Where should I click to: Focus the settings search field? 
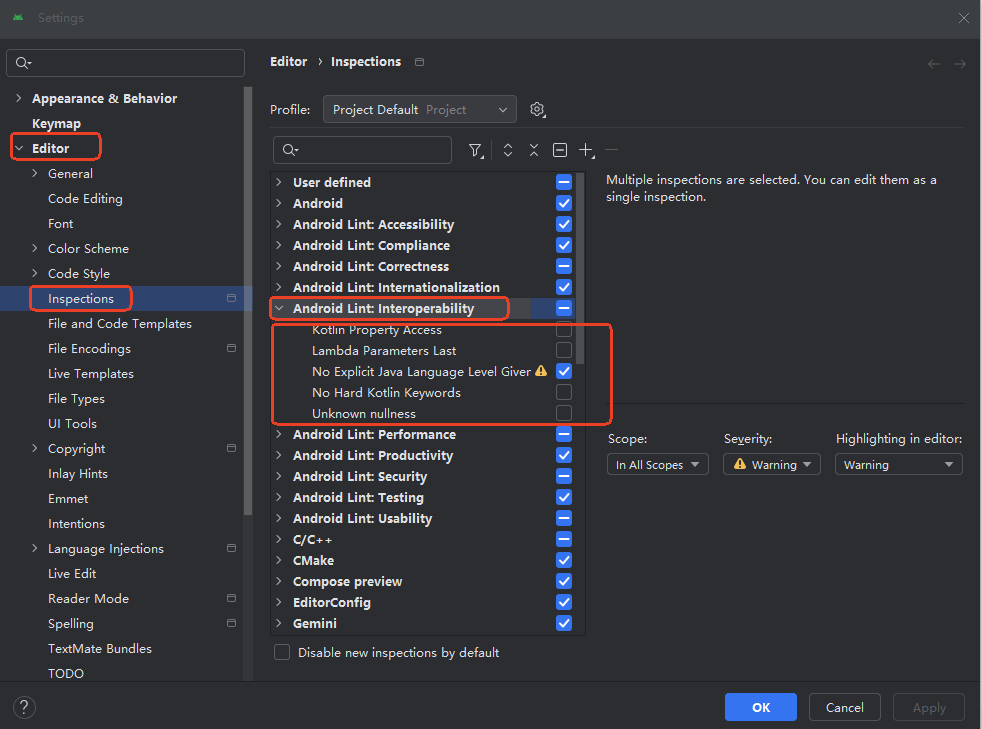tap(125, 63)
